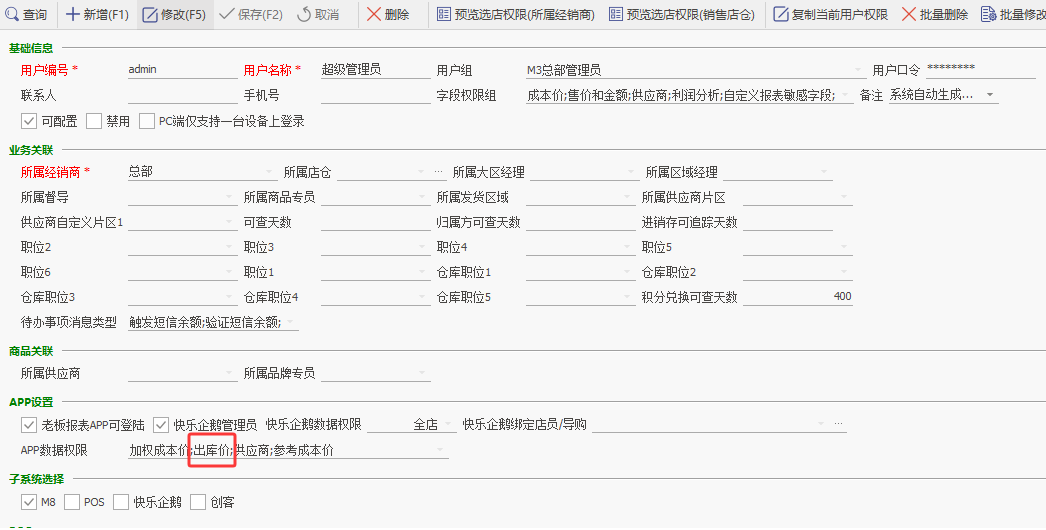1046x530 pixels.
Task: Uncheck the M8 subsystem checkbox
Action: [29, 502]
